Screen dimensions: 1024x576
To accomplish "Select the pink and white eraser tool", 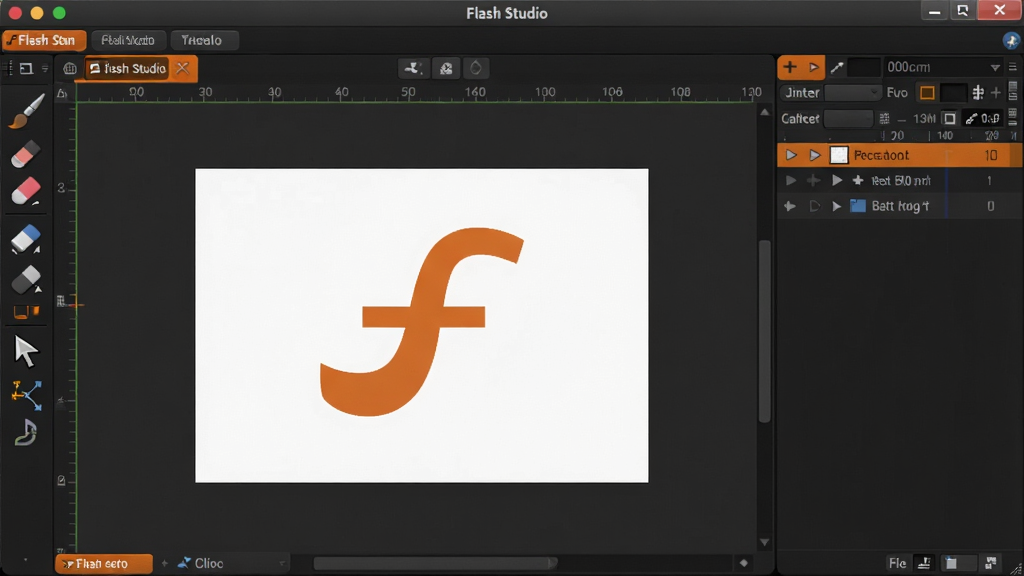I will coord(25,192).
